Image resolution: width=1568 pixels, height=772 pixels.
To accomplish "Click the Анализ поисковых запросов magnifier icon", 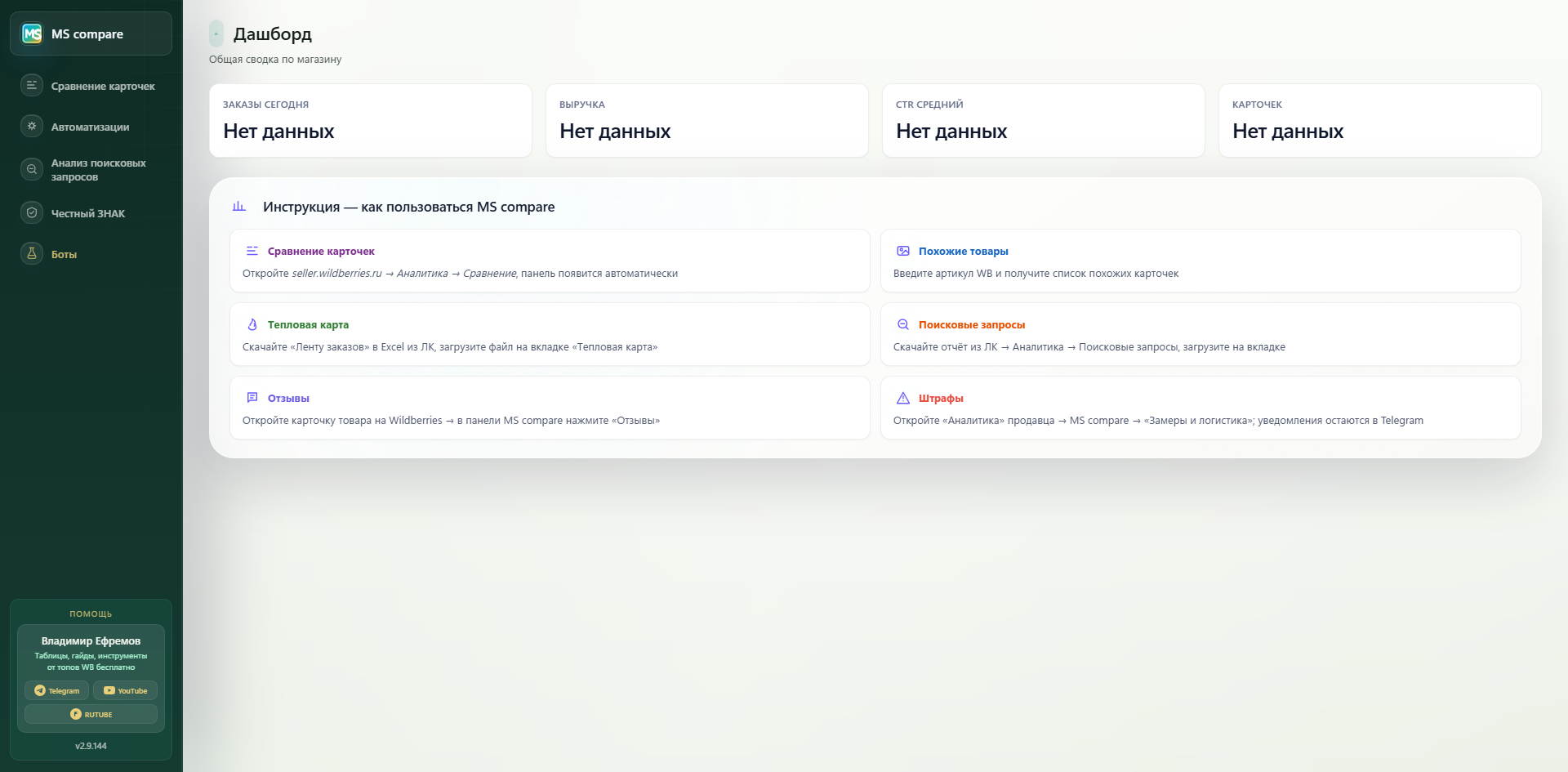I will 32,169.
